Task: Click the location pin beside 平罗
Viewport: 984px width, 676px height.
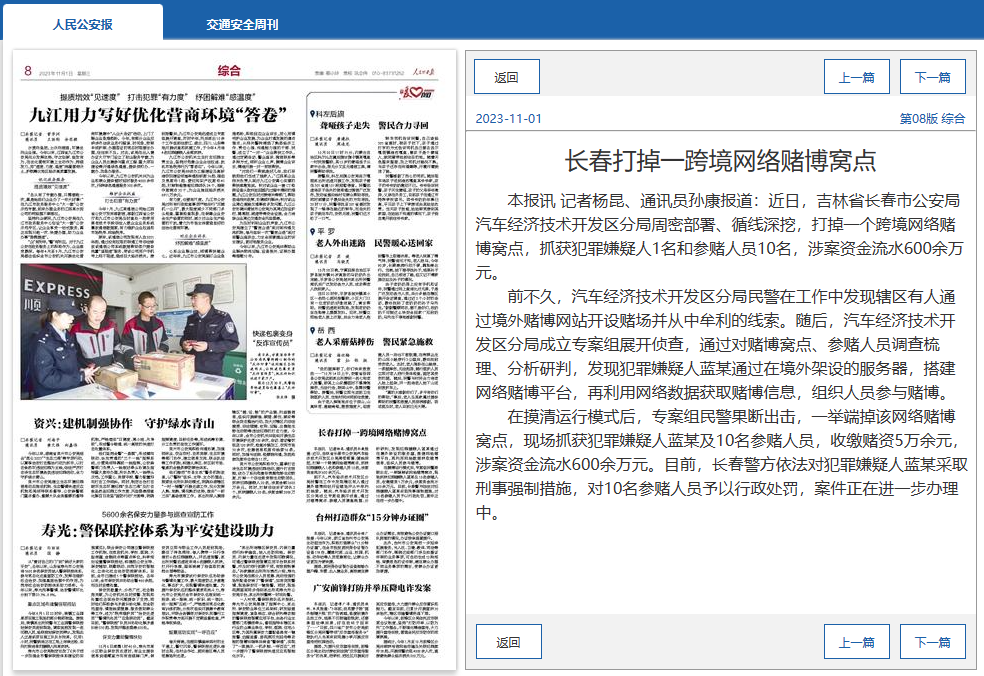Action: coord(313,232)
